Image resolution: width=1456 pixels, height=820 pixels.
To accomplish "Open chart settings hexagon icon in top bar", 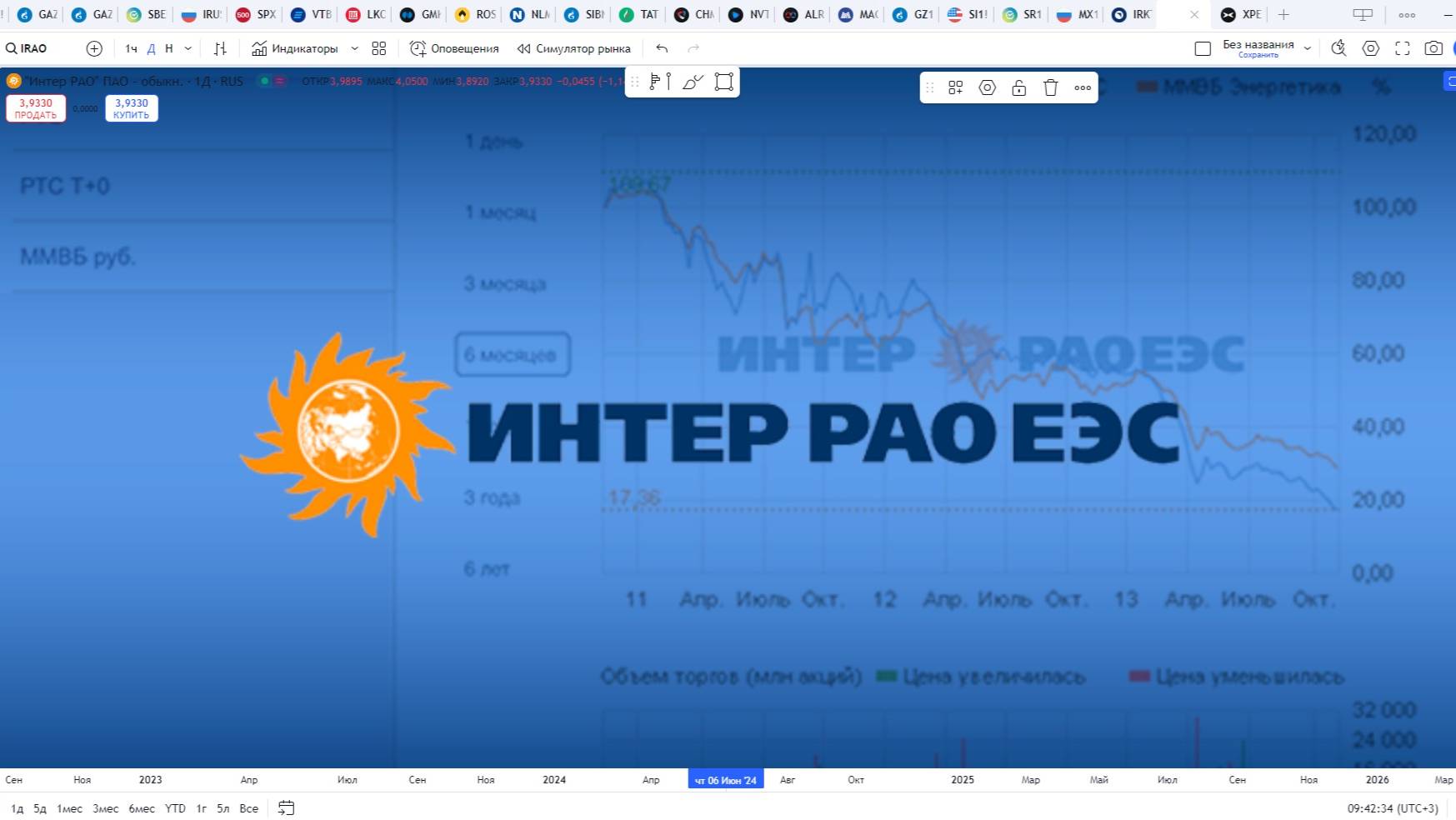I will tap(1371, 48).
